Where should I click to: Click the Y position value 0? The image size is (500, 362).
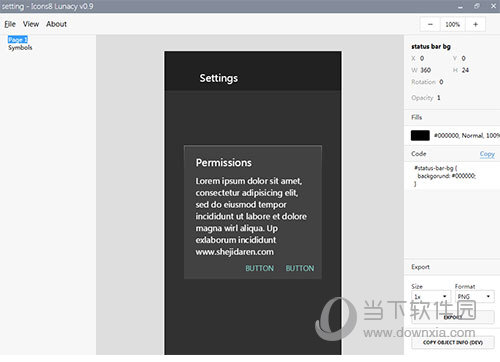[x=463, y=58]
